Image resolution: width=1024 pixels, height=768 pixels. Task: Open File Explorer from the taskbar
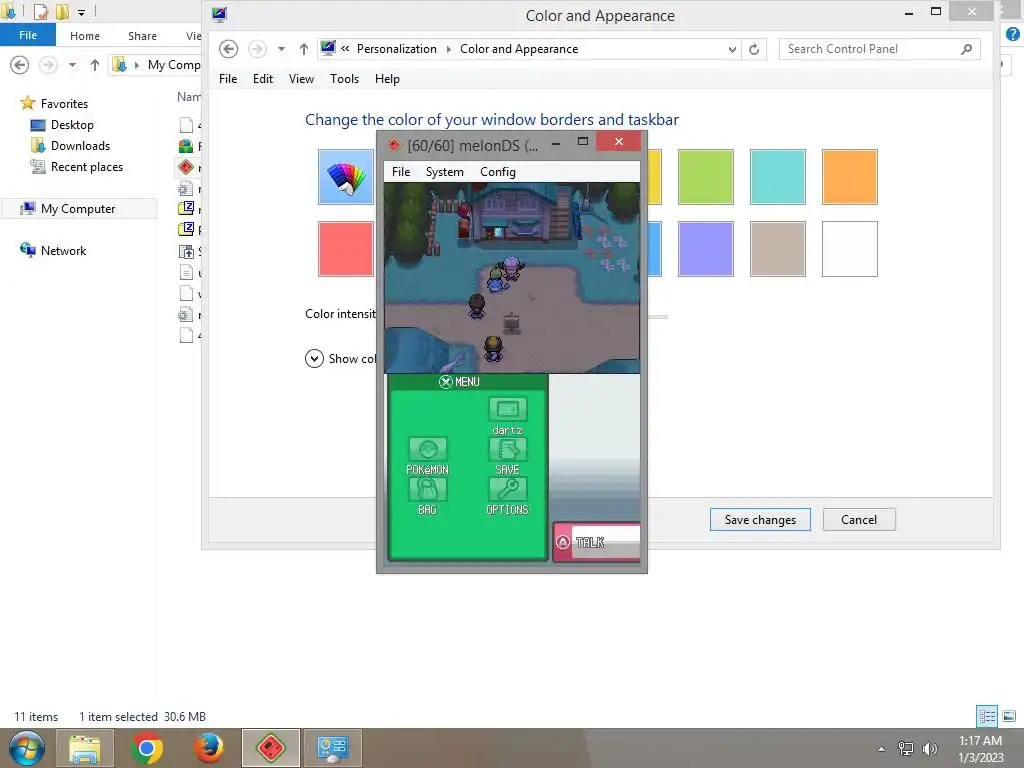tap(85, 748)
